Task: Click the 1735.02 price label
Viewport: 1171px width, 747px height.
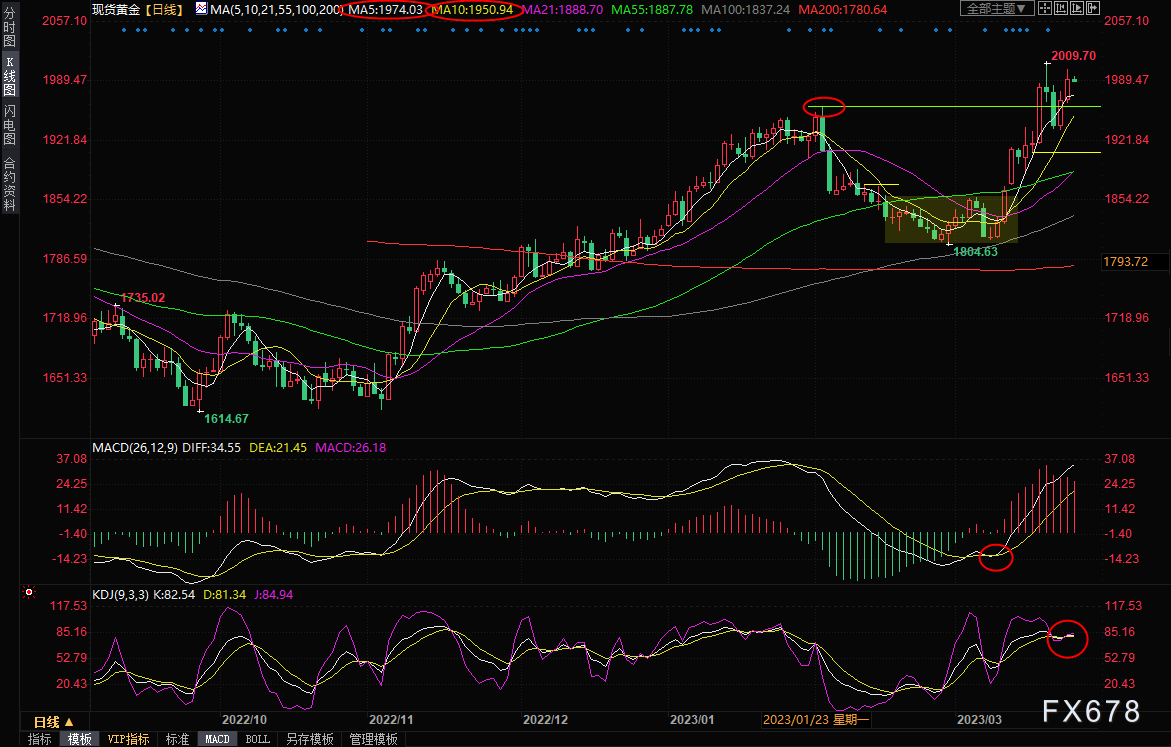Action: [143, 297]
